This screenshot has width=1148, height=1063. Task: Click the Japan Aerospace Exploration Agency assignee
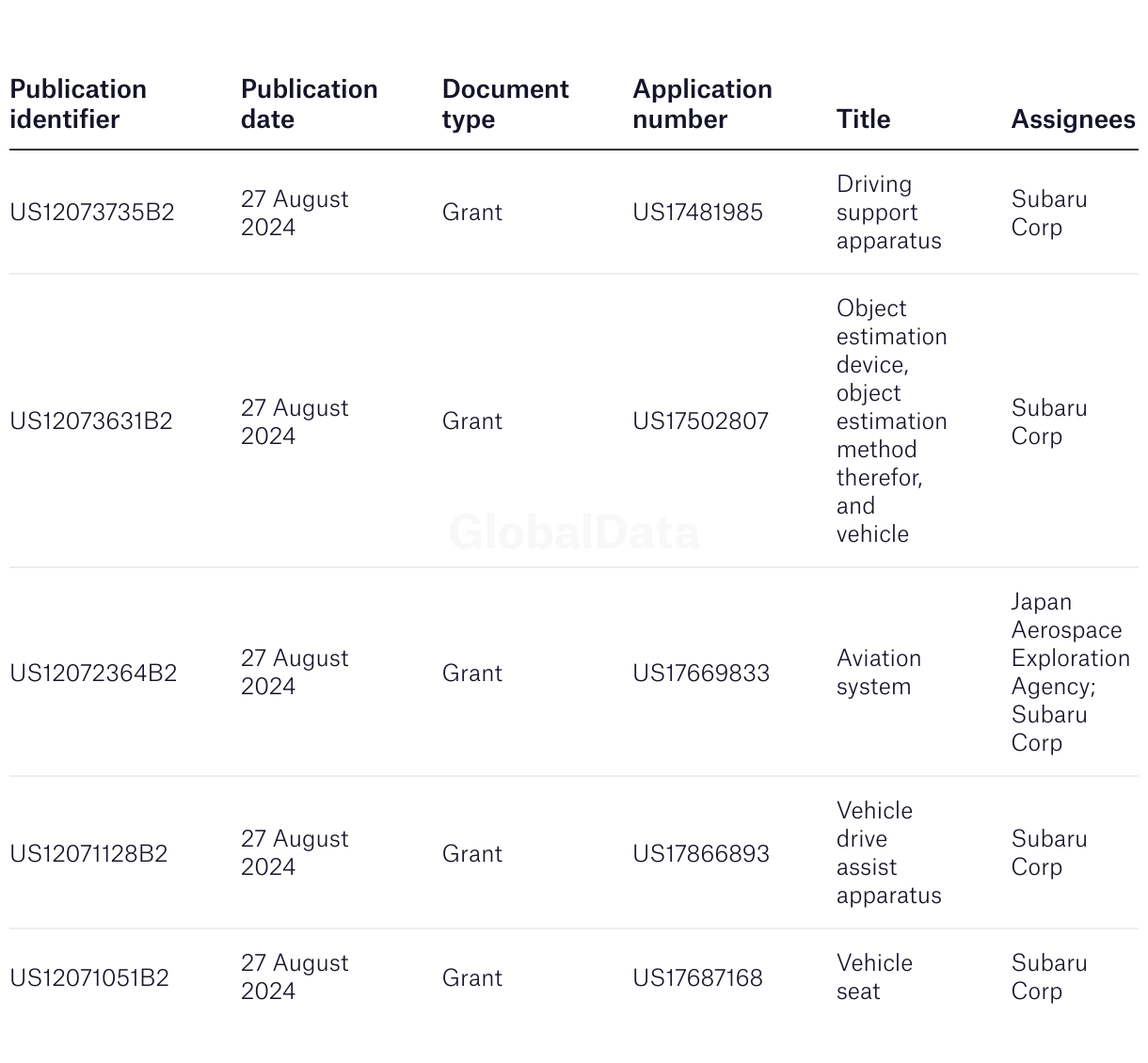click(x=1070, y=644)
